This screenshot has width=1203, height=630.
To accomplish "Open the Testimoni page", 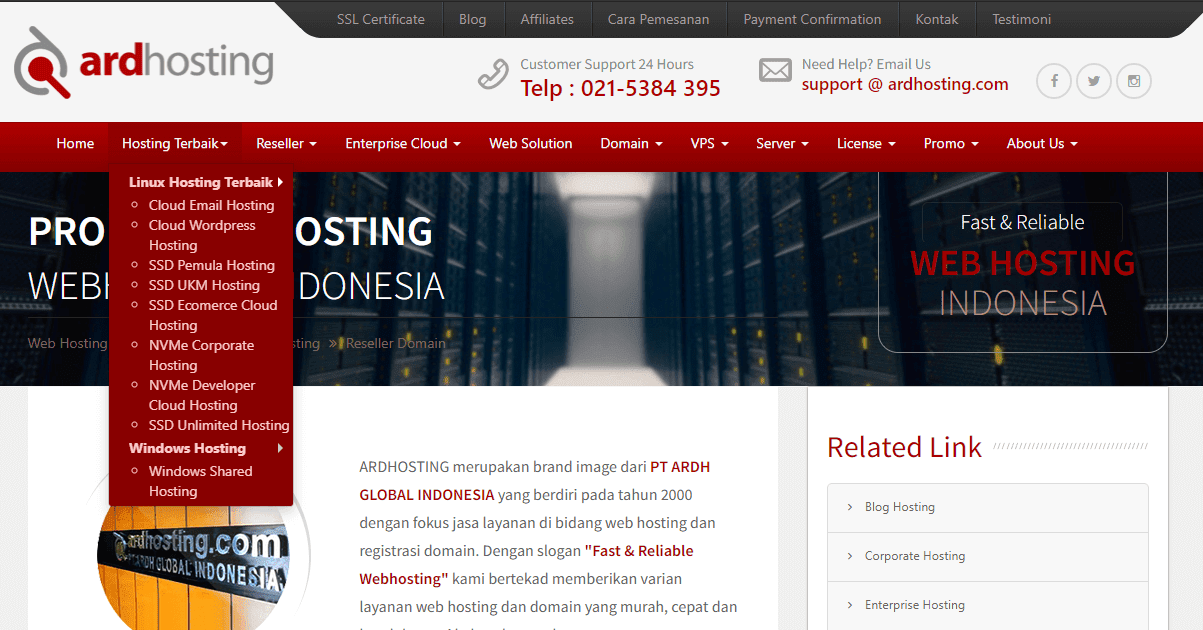I will [1021, 19].
